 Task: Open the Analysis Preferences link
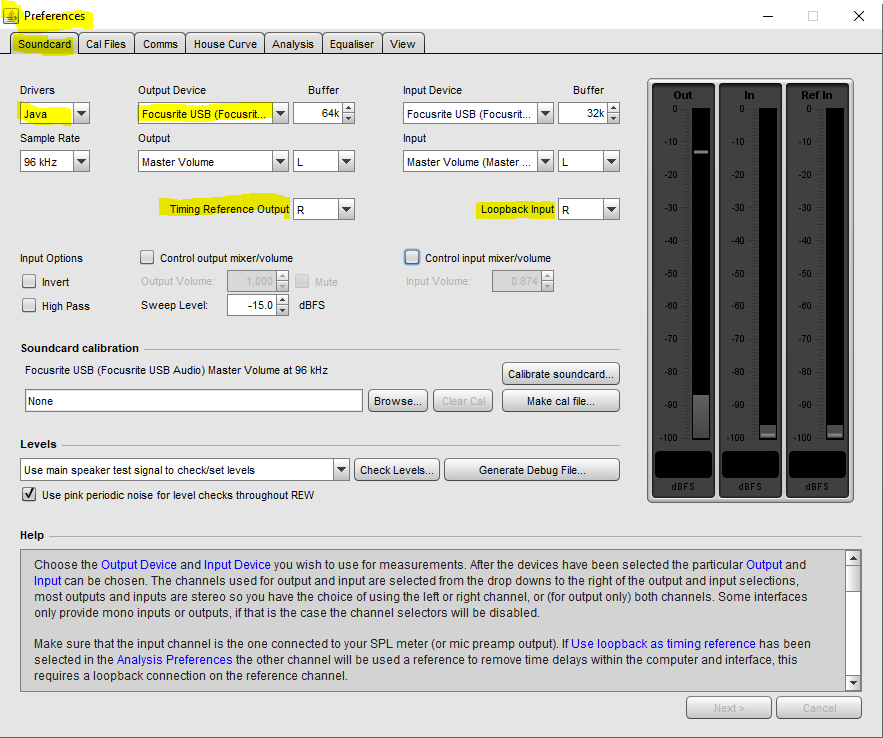pos(175,659)
